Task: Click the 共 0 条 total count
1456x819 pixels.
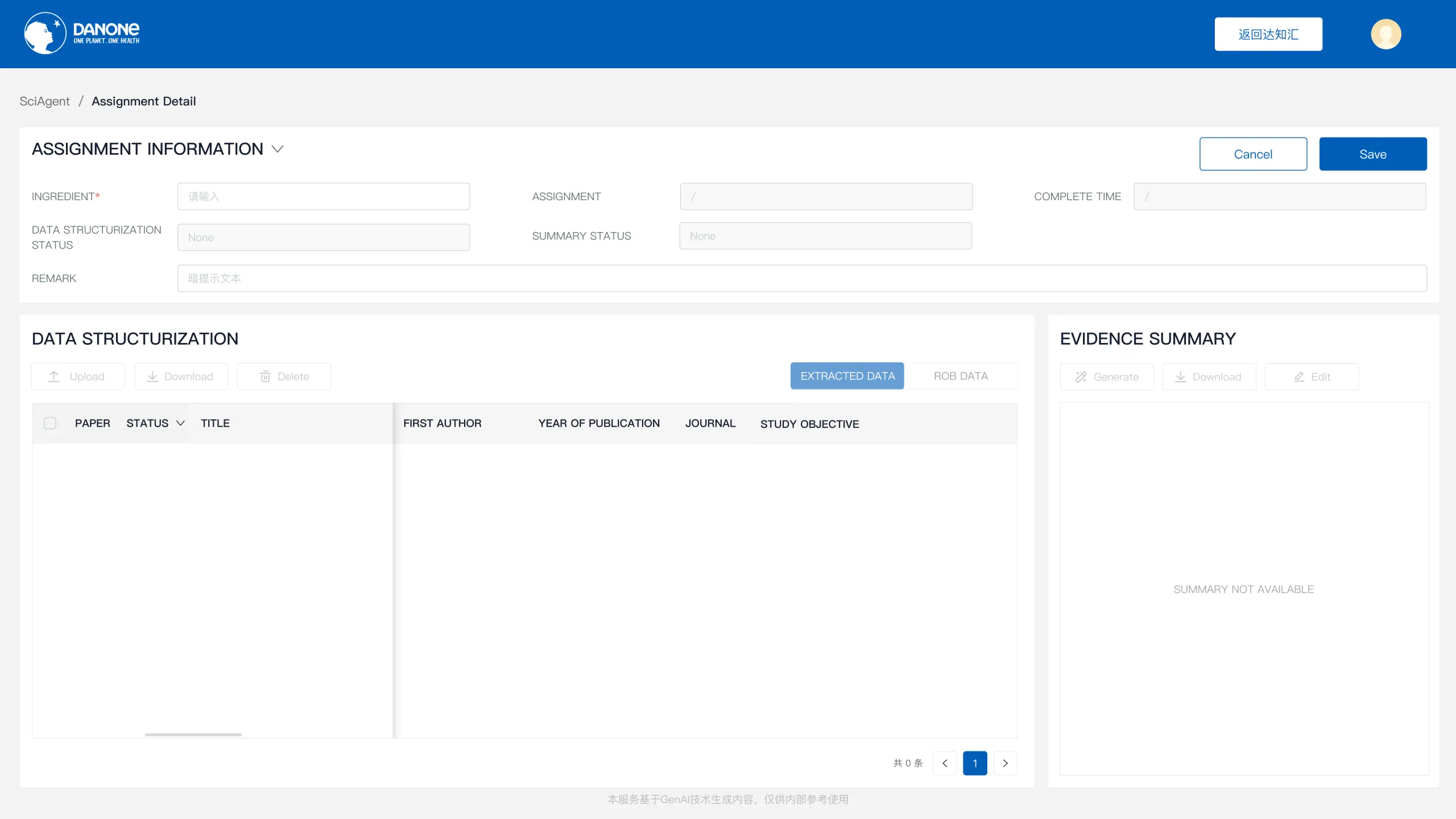Action: click(908, 763)
